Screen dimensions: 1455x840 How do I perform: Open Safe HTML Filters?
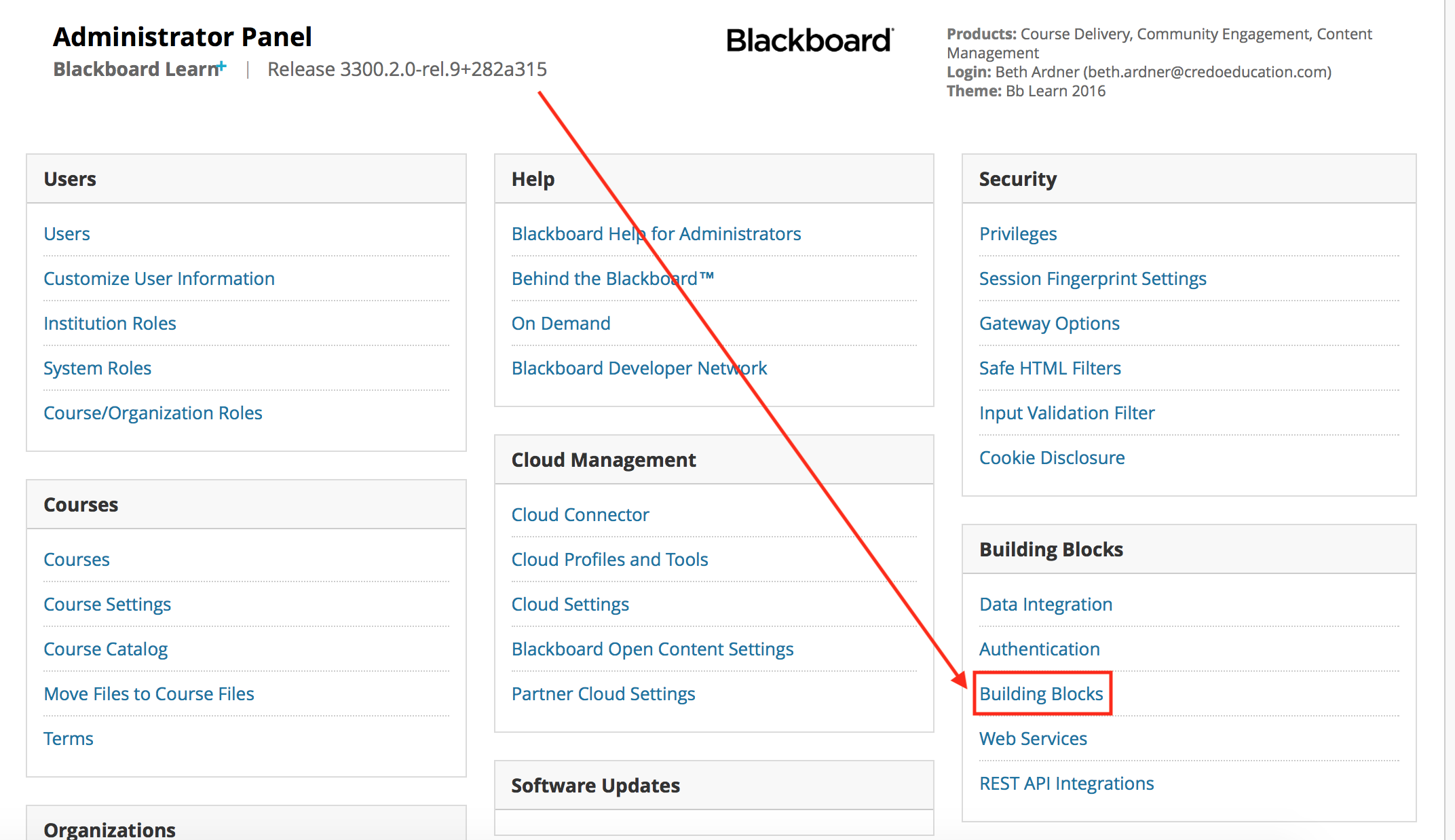[x=1050, y=368]
